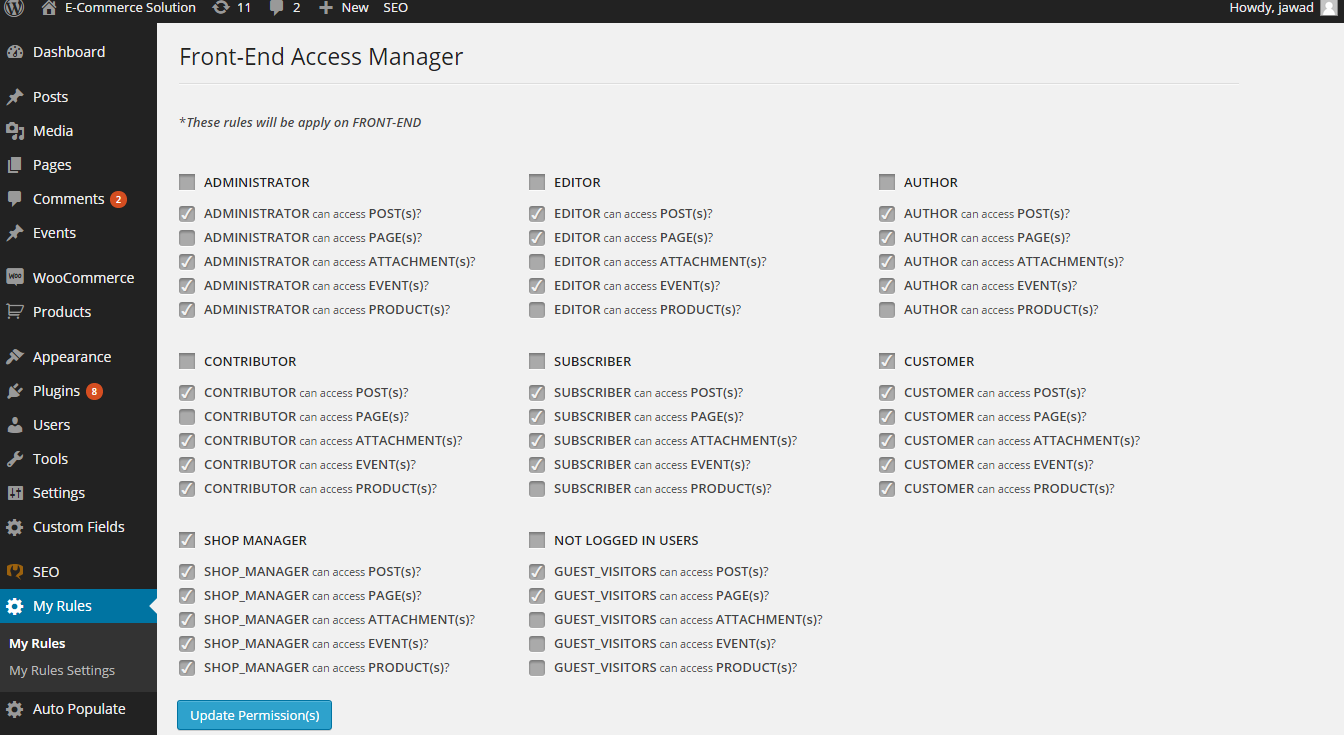Click the comments bubble icon in admin bar
The width and height of the screenshot is (1344, 735).
point(276,8)
